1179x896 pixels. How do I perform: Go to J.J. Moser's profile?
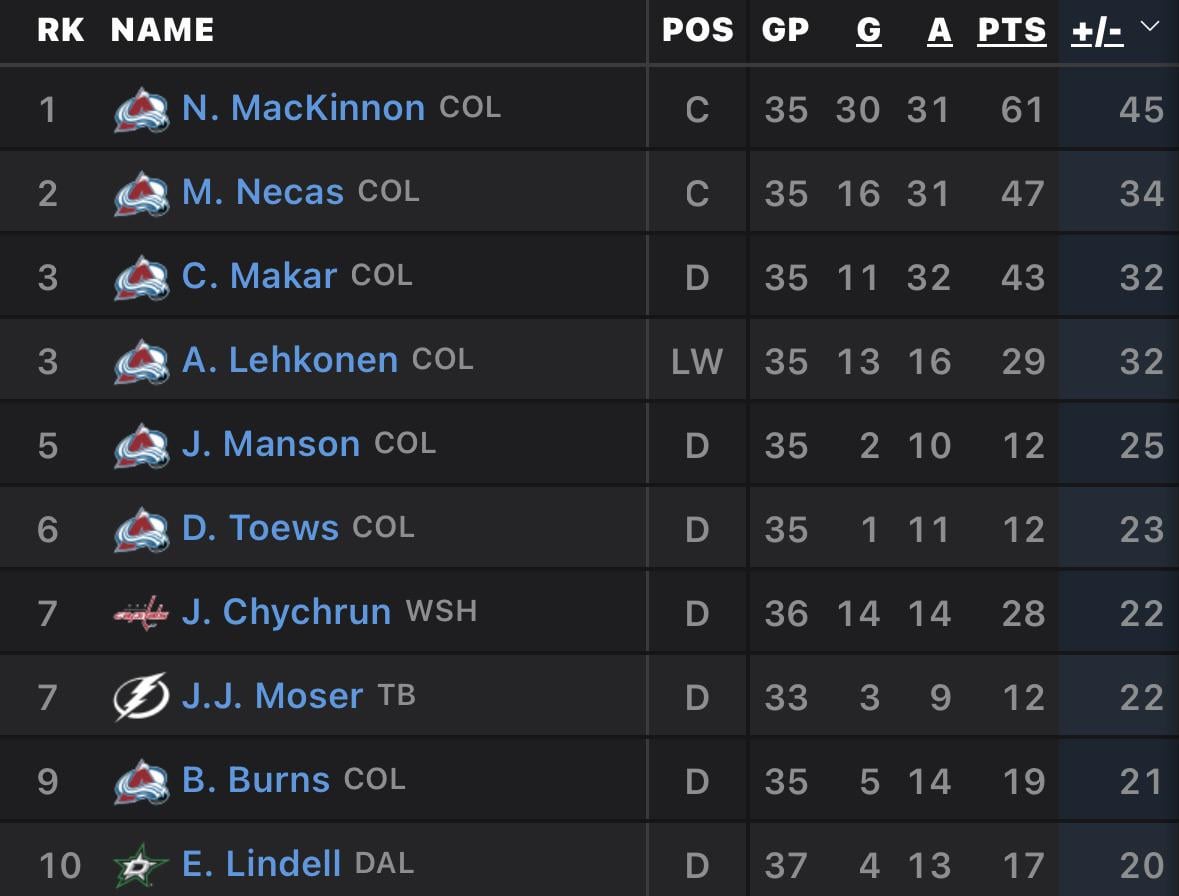tap(272, 696)
